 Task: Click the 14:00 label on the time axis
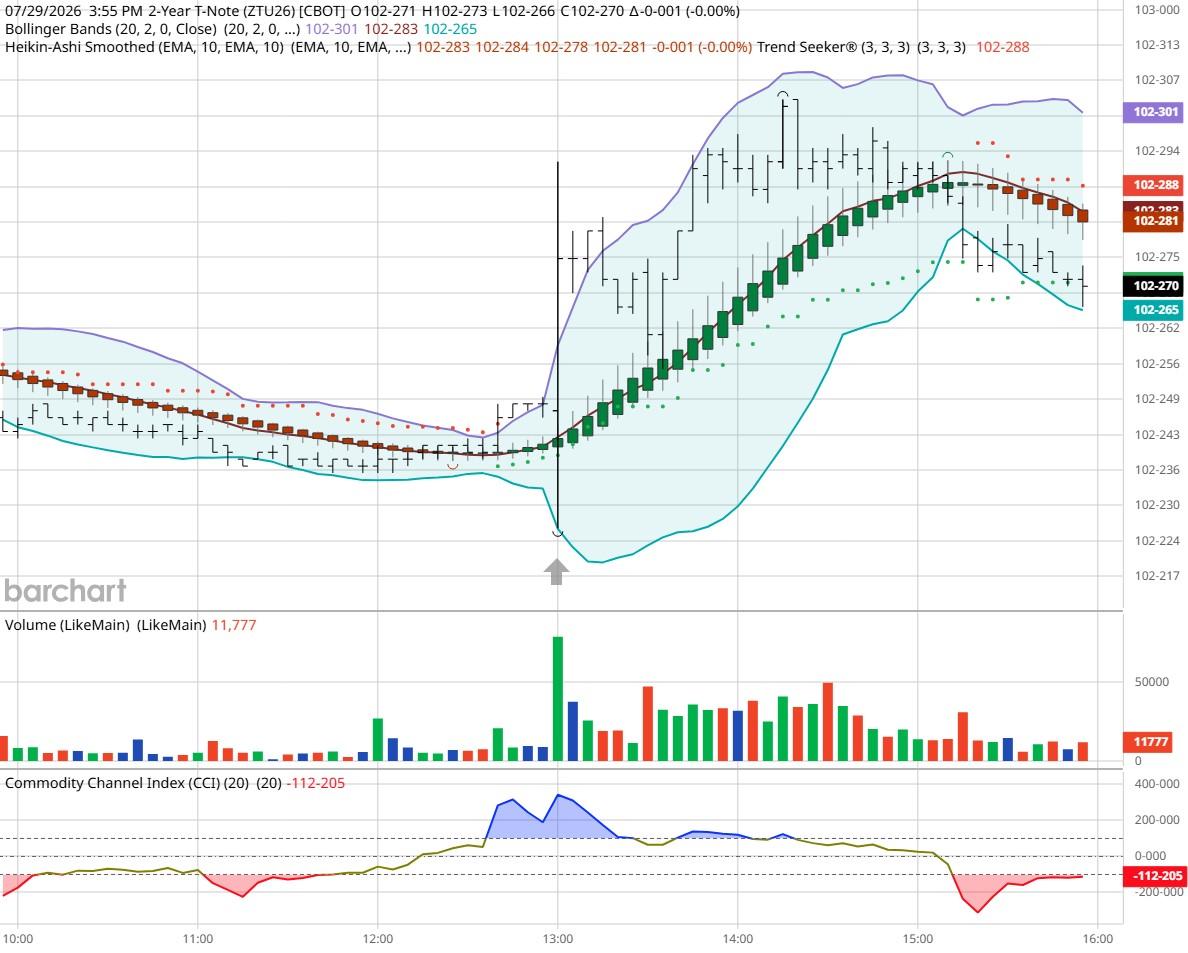tap(737, 939)
